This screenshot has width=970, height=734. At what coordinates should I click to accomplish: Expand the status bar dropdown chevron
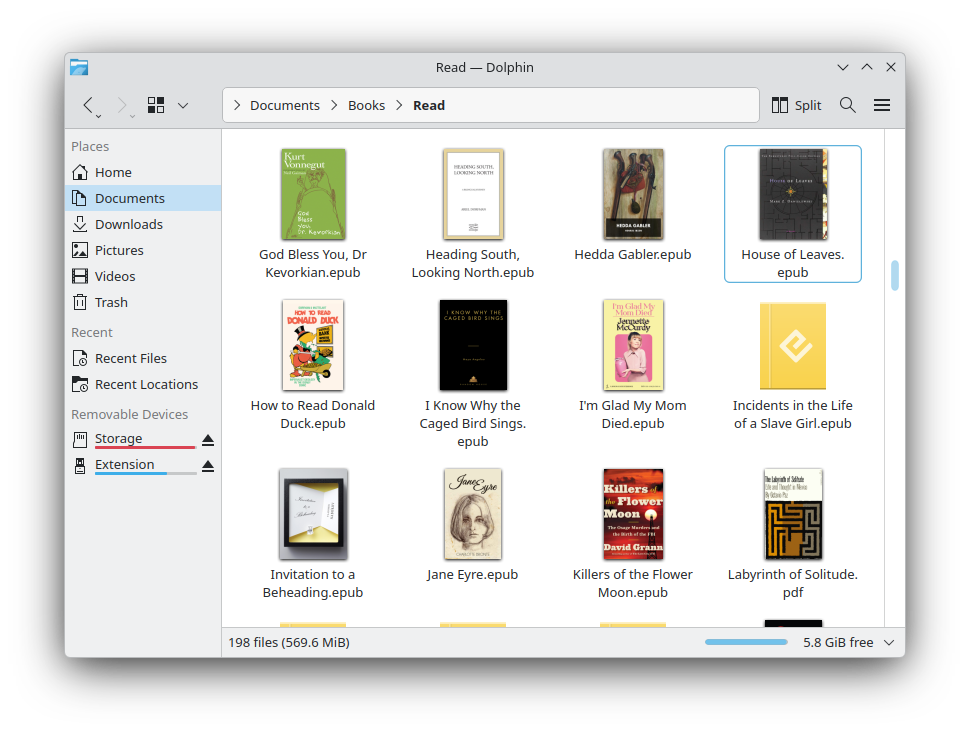click(x=889, y=642)
